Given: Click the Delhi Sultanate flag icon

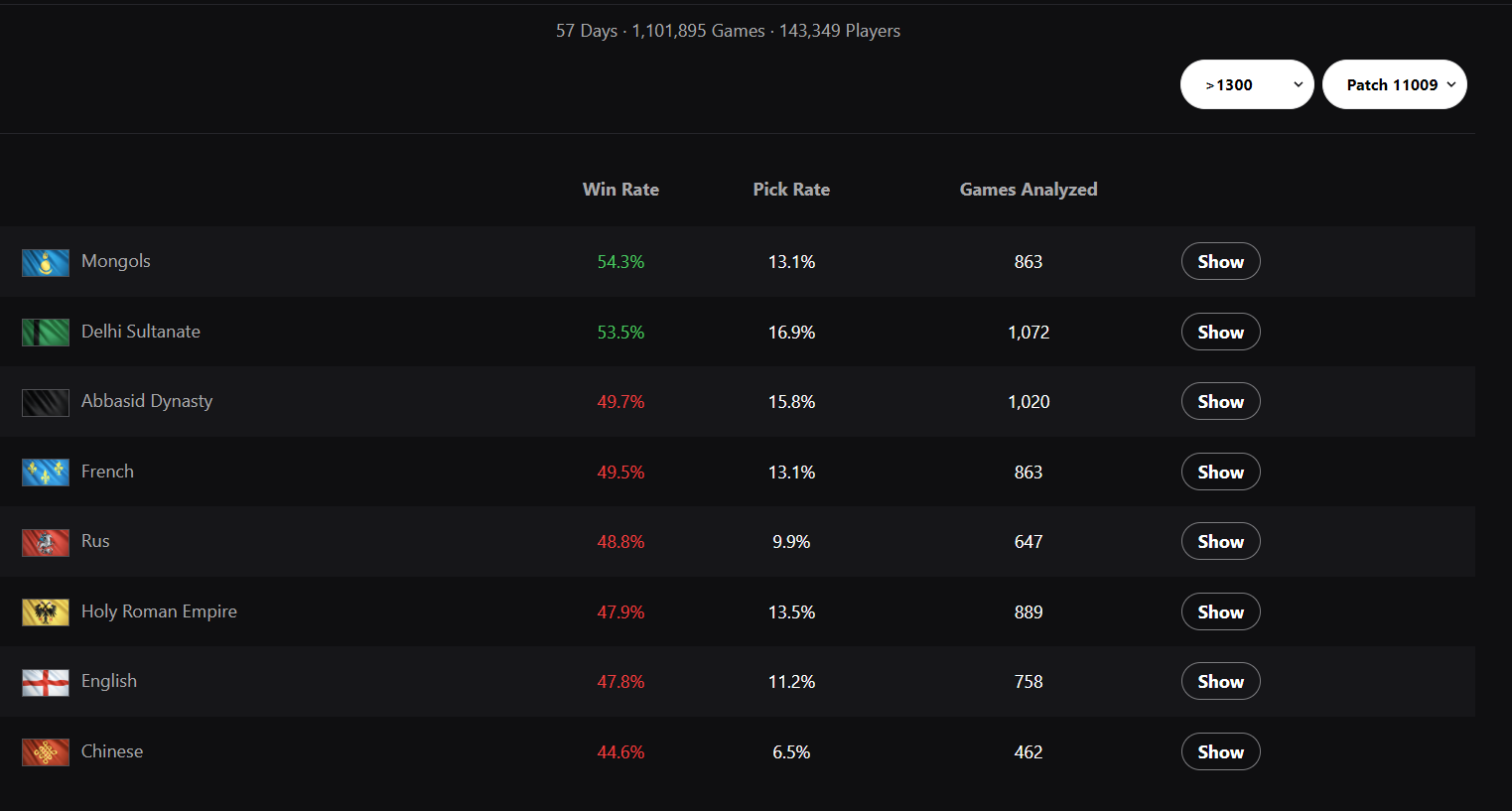Looking at the screenshot, I should click(x=46, y=333).
